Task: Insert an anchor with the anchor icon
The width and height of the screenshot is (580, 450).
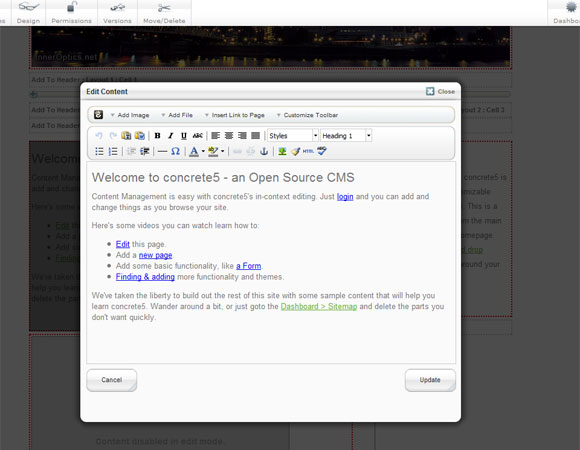Action: 264,151
